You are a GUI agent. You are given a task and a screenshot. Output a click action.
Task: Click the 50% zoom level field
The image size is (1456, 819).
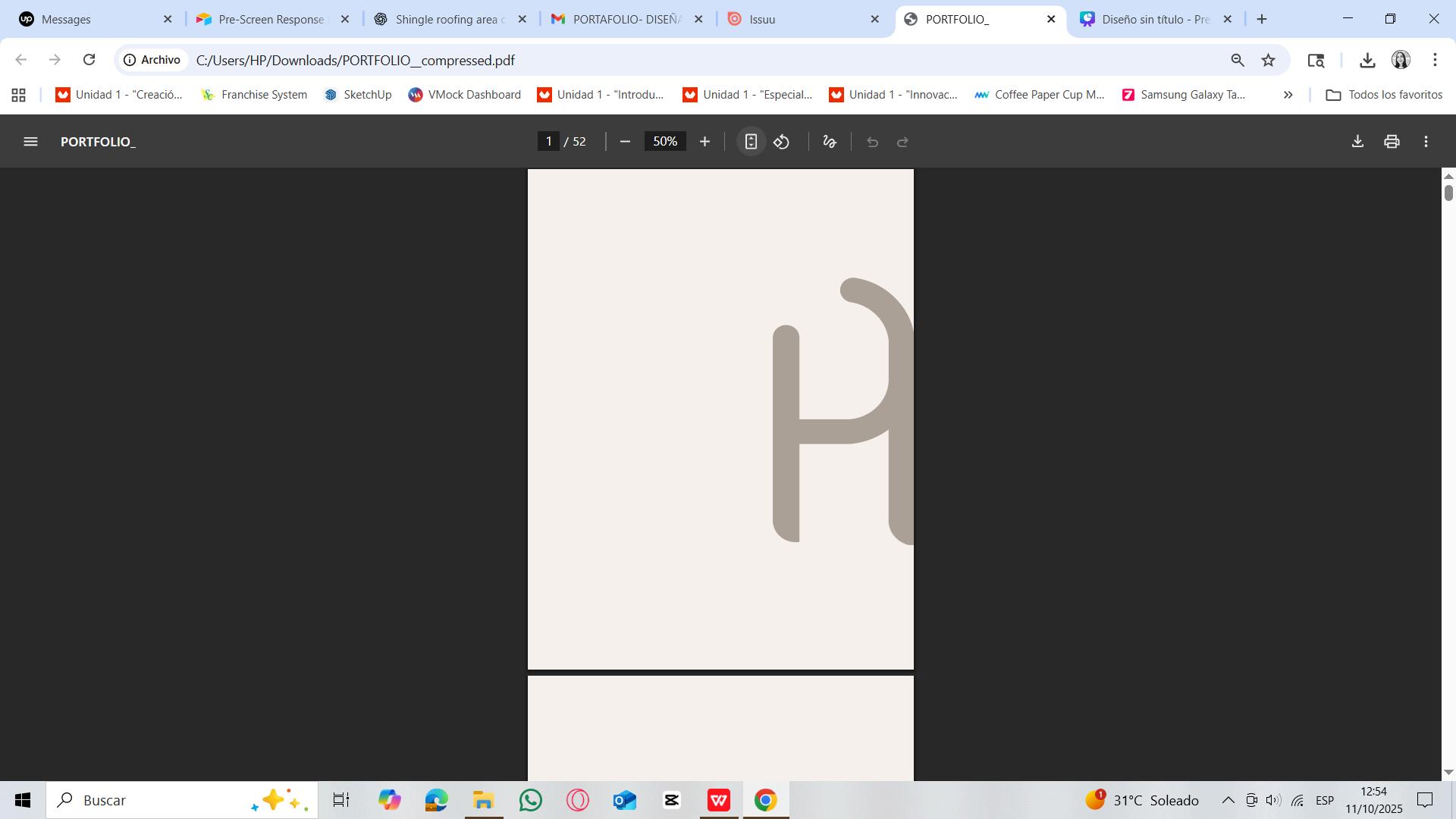[665, 142]
